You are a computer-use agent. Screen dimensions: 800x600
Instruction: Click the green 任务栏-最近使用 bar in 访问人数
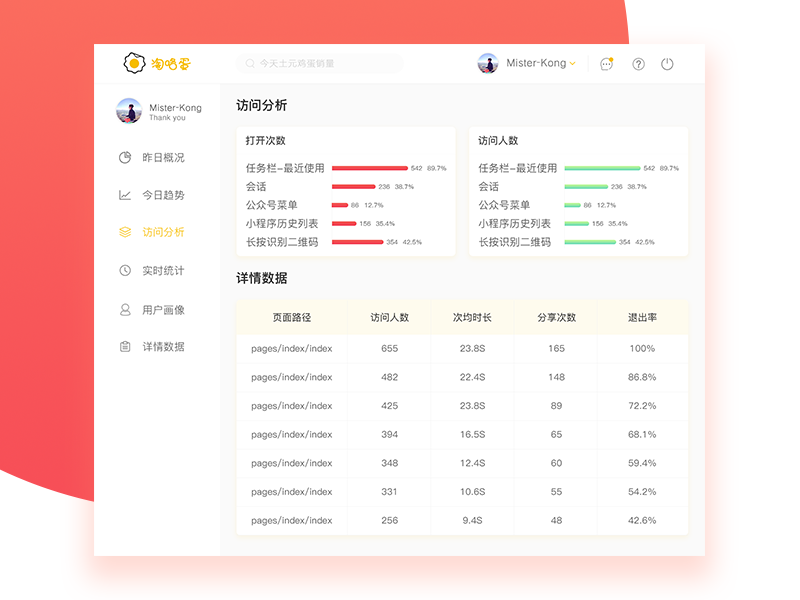pos(603,168)
